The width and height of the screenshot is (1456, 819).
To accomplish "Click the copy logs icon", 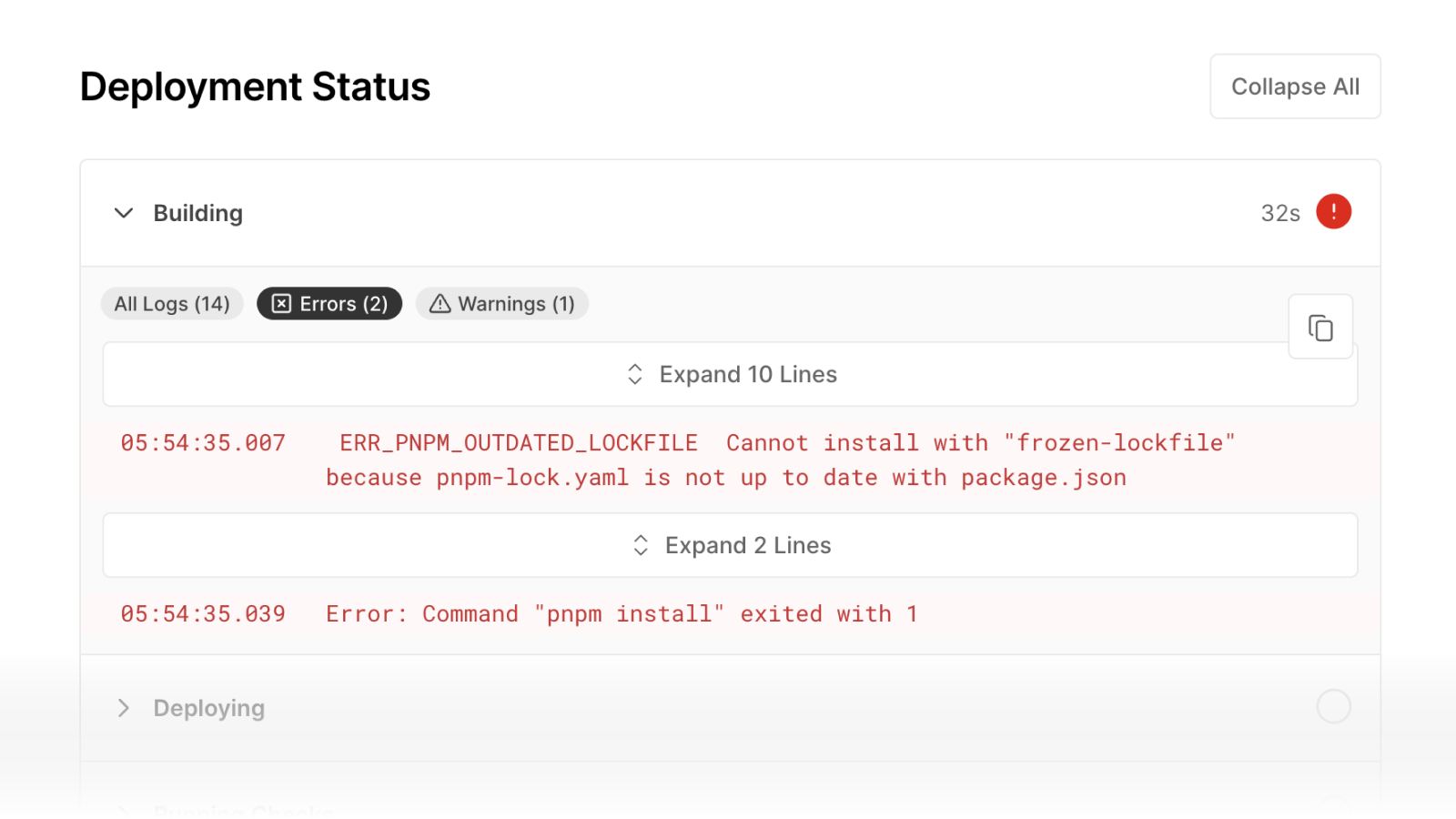I will click(1320, 326).
